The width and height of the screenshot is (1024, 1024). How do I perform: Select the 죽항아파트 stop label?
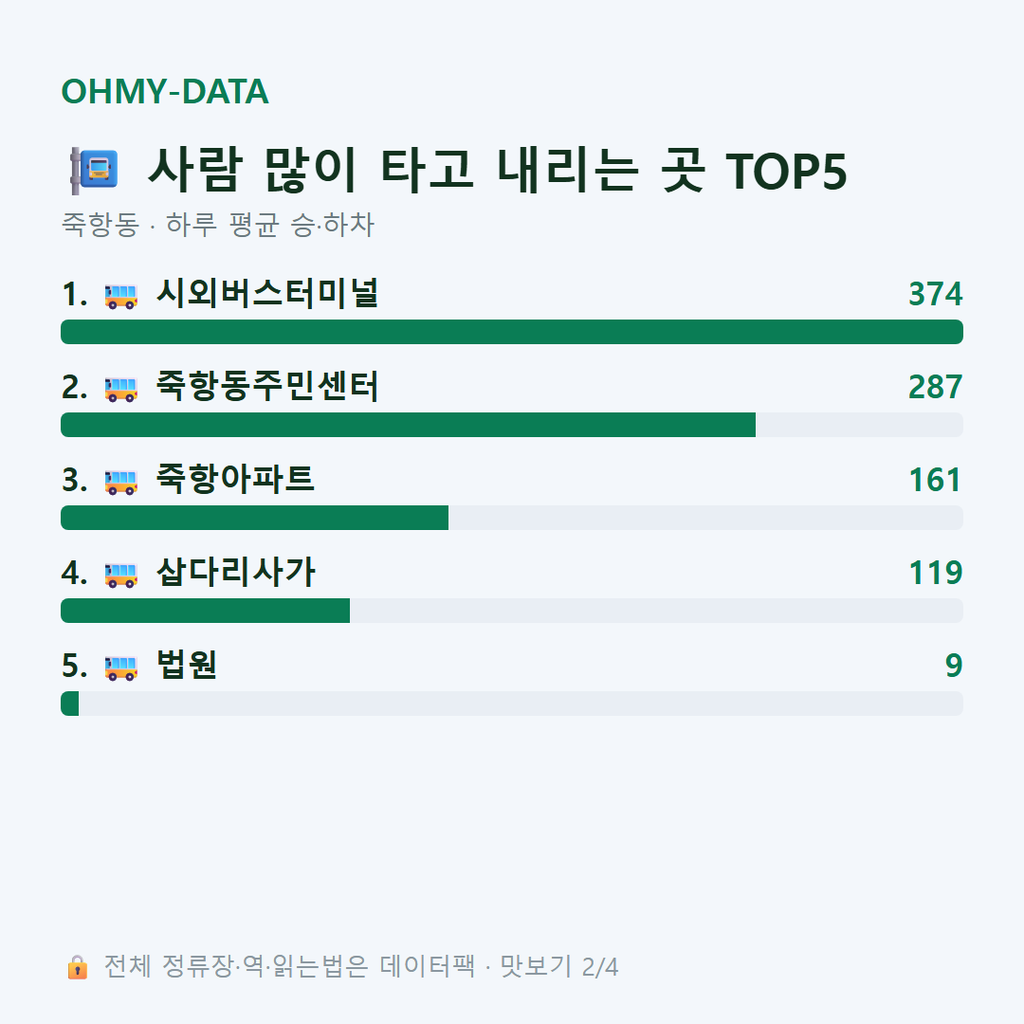click(x=235, y=479)
